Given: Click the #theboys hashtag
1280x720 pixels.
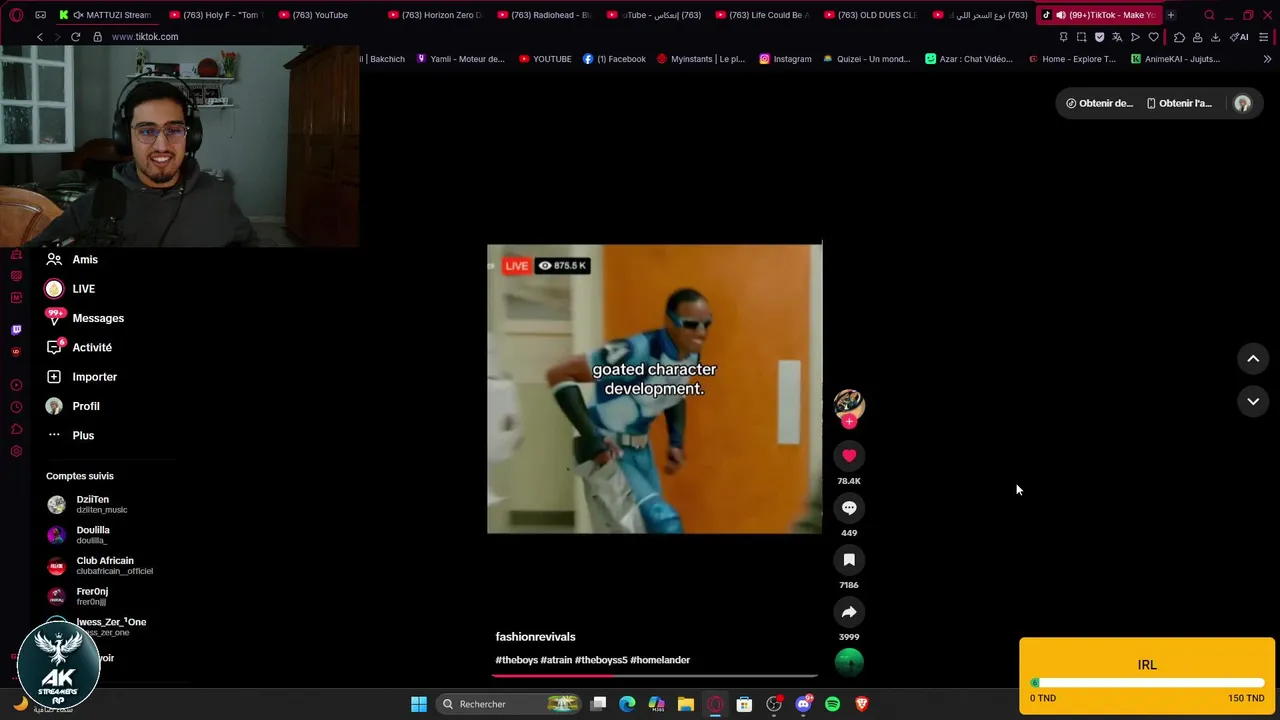Looking at the screenshot, I should tap(516, 660).
